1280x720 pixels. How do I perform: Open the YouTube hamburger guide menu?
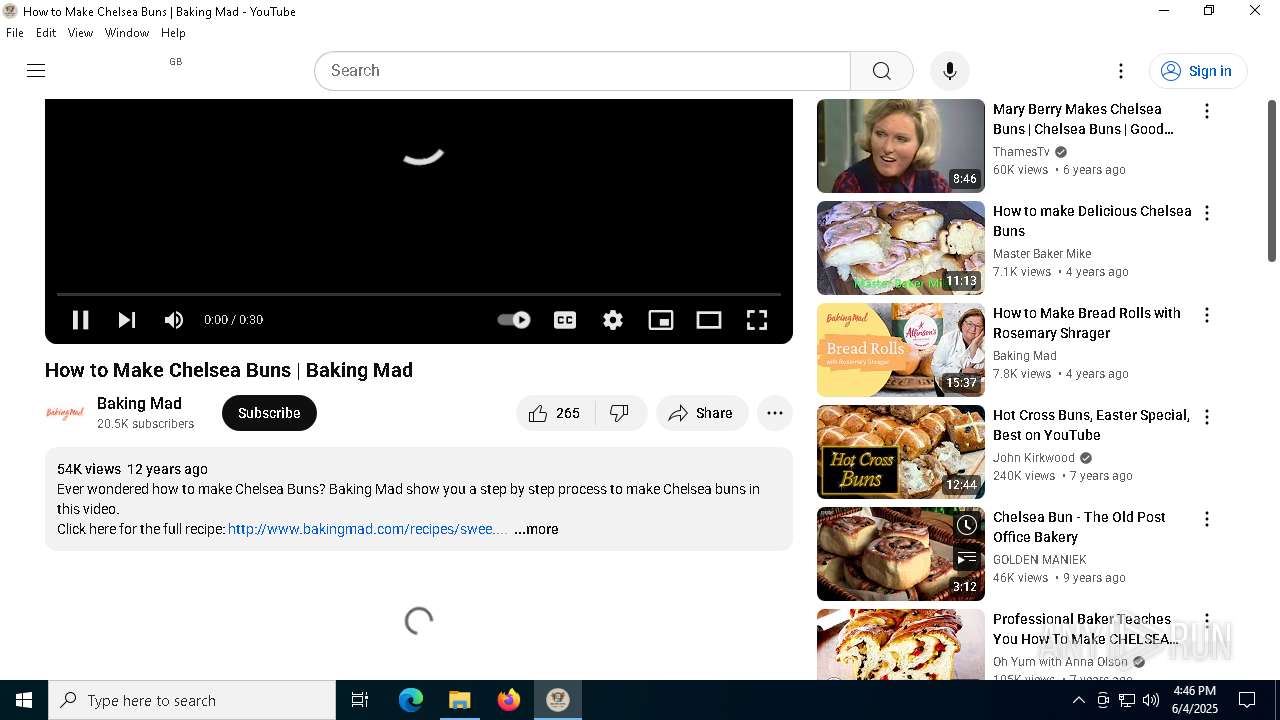click(x=36, y=70)
